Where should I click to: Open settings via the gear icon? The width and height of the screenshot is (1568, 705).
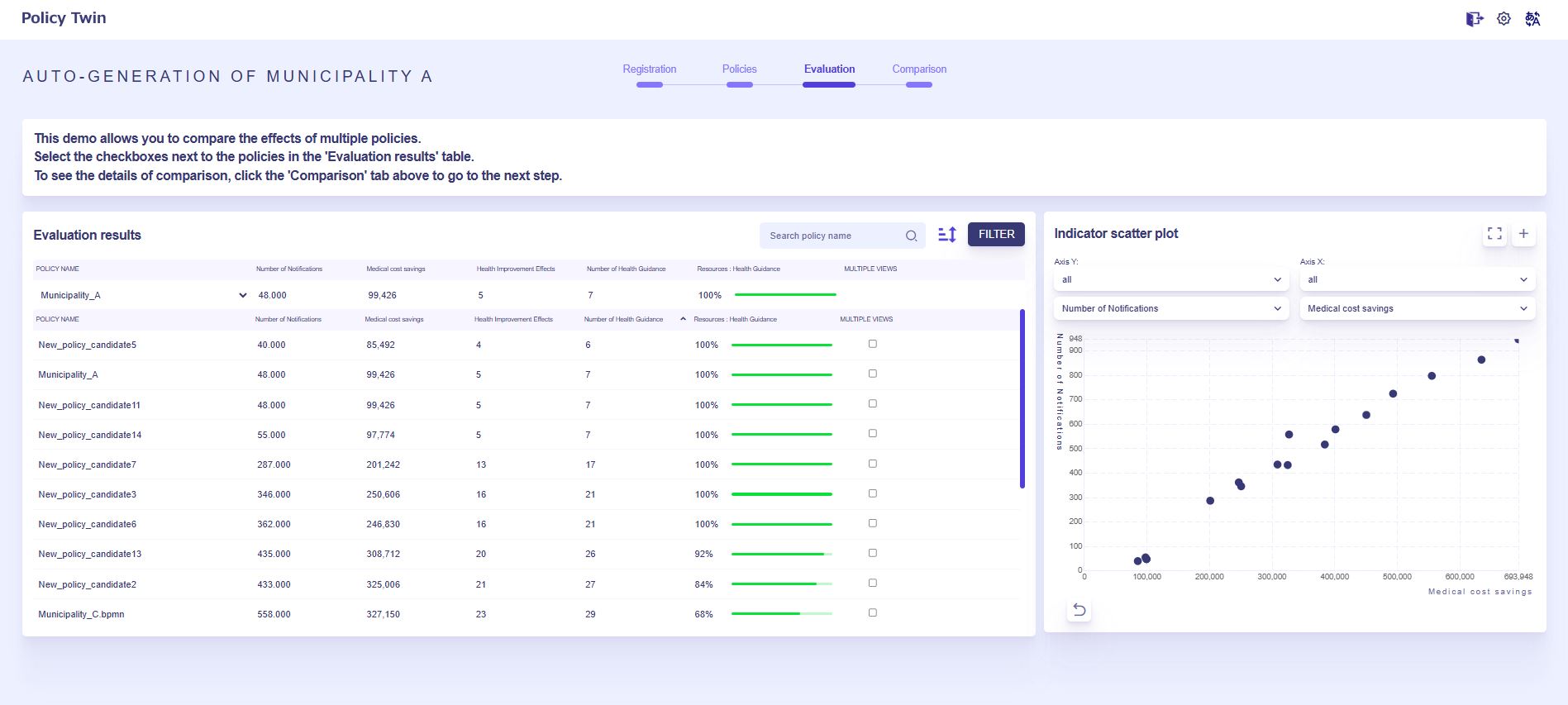(x=1504, y=18)
